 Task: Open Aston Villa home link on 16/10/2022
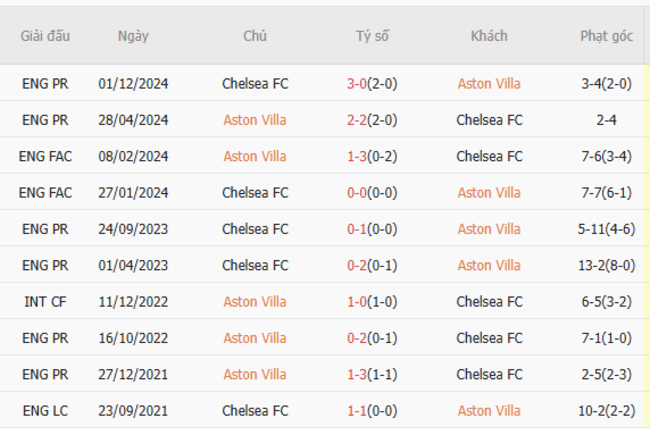(255, 338)
